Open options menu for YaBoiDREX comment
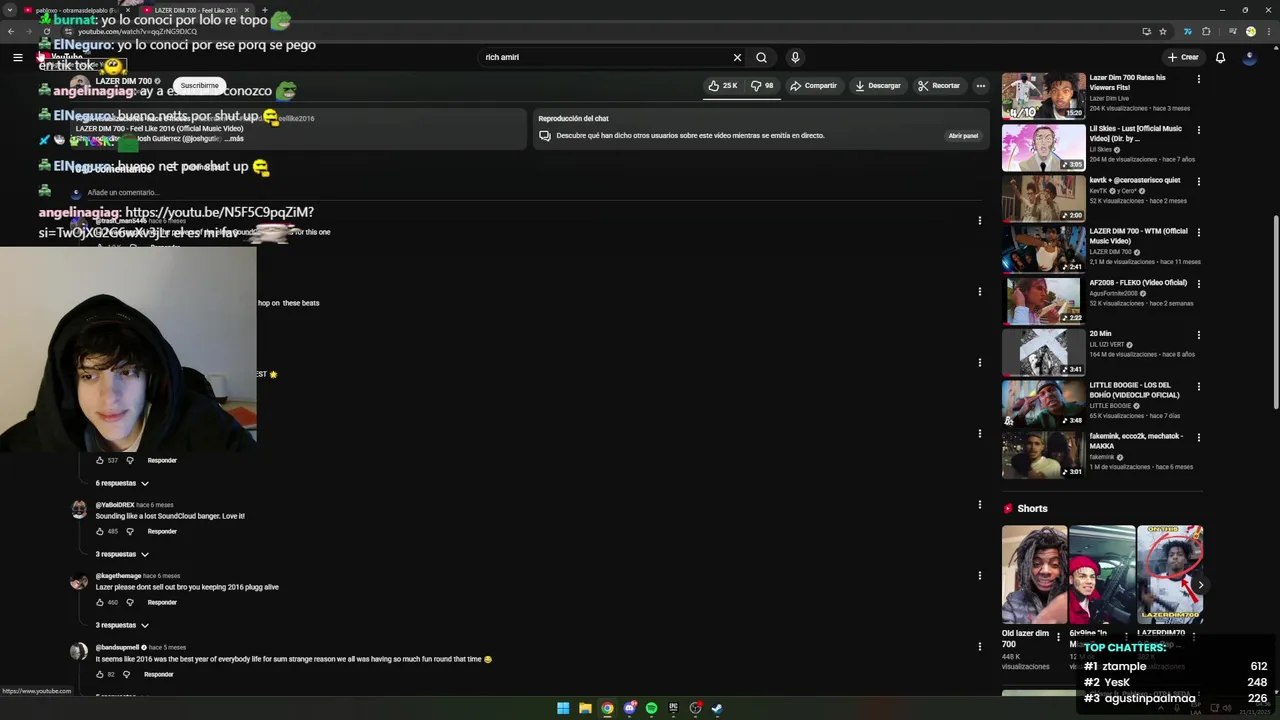1280x720 pixels. click(979, 505)
